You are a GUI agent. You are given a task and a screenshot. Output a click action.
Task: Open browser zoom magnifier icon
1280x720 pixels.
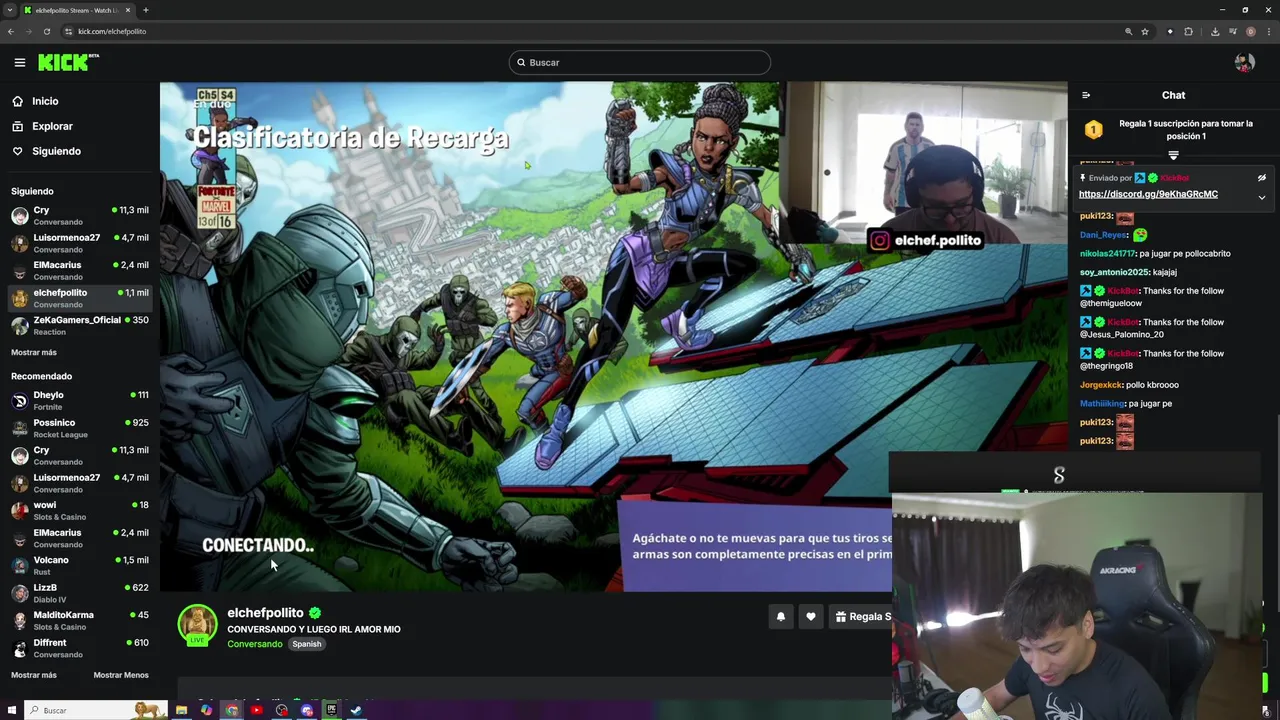[1129, 31]
